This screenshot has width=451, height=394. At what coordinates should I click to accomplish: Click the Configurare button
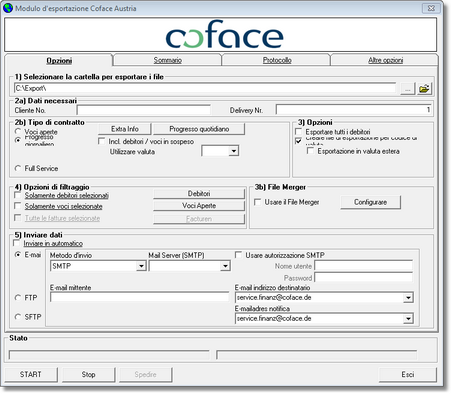coord(370,202)
